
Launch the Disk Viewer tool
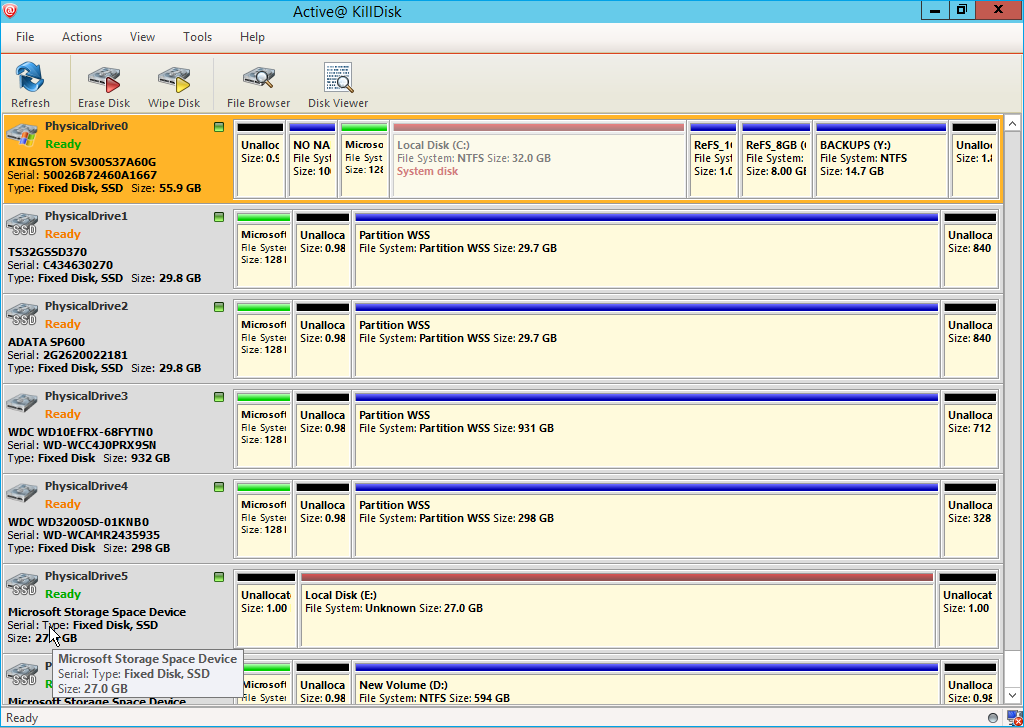pos(338,78)
